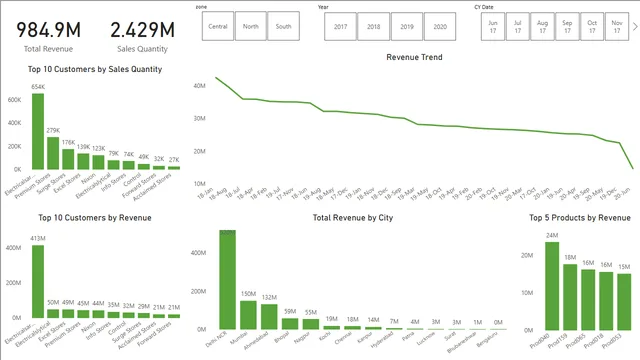
Task: Select the 49M Excel Stores revenue bar
Action: (x=68, y=313)
